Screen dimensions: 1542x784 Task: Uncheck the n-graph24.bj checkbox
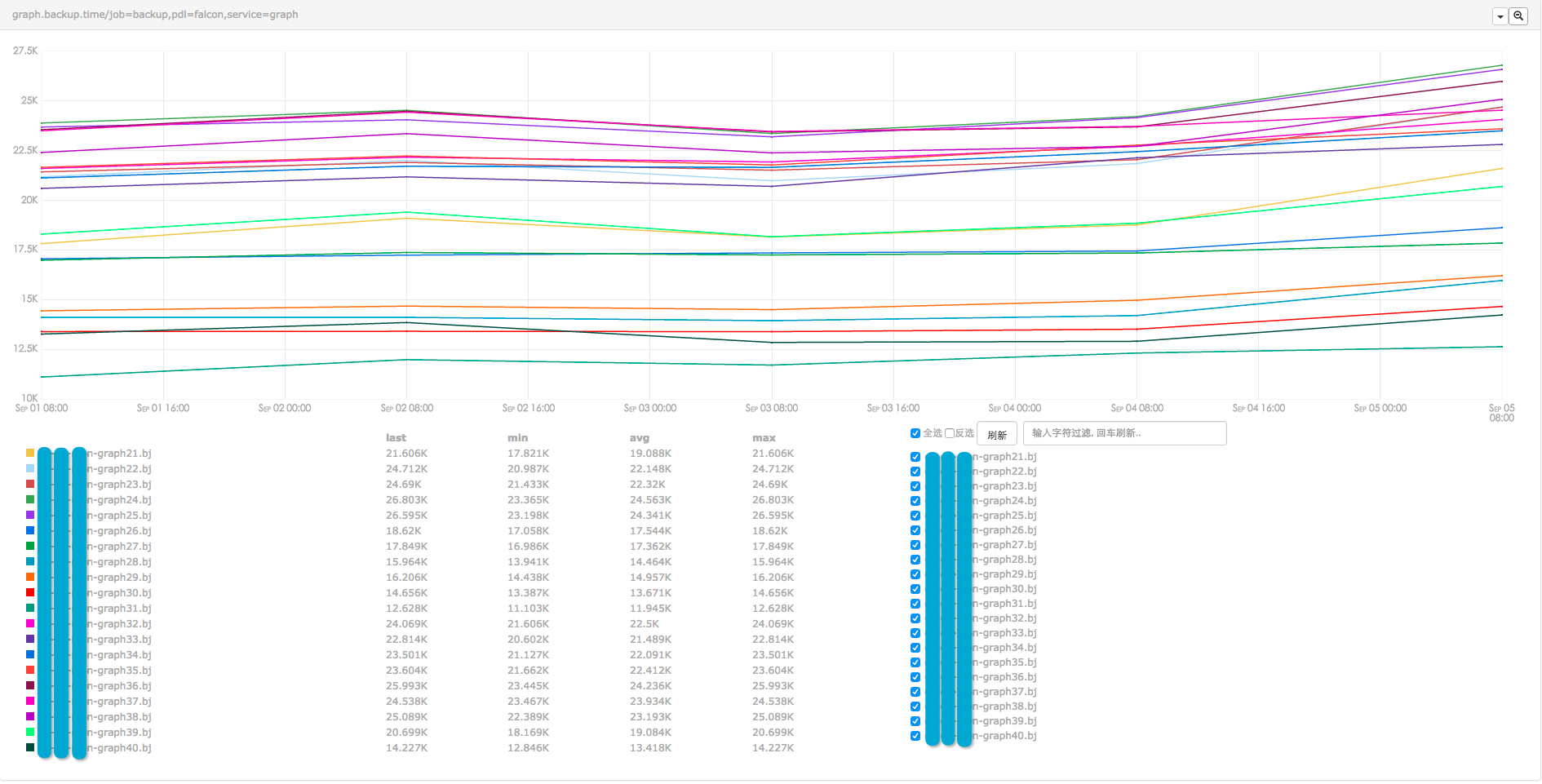coord(915,501)
